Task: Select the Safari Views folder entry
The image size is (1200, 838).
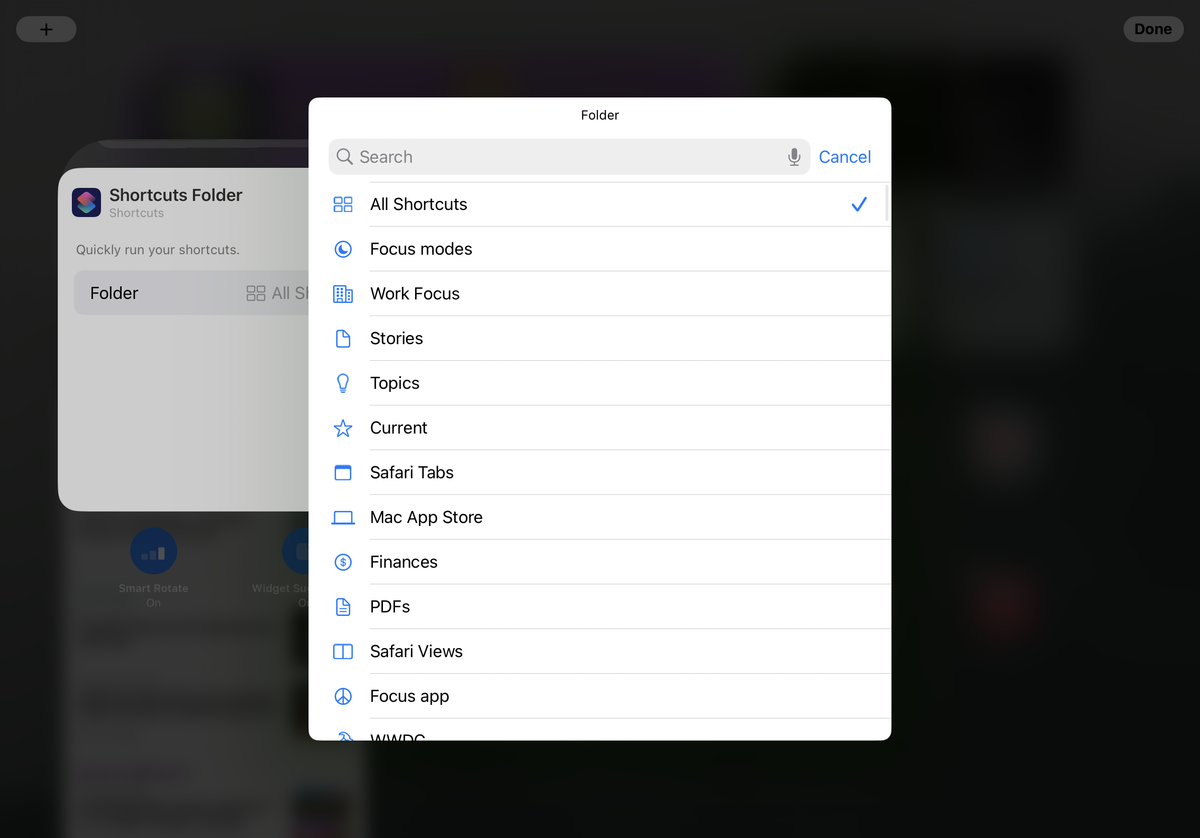Action: 416,651
